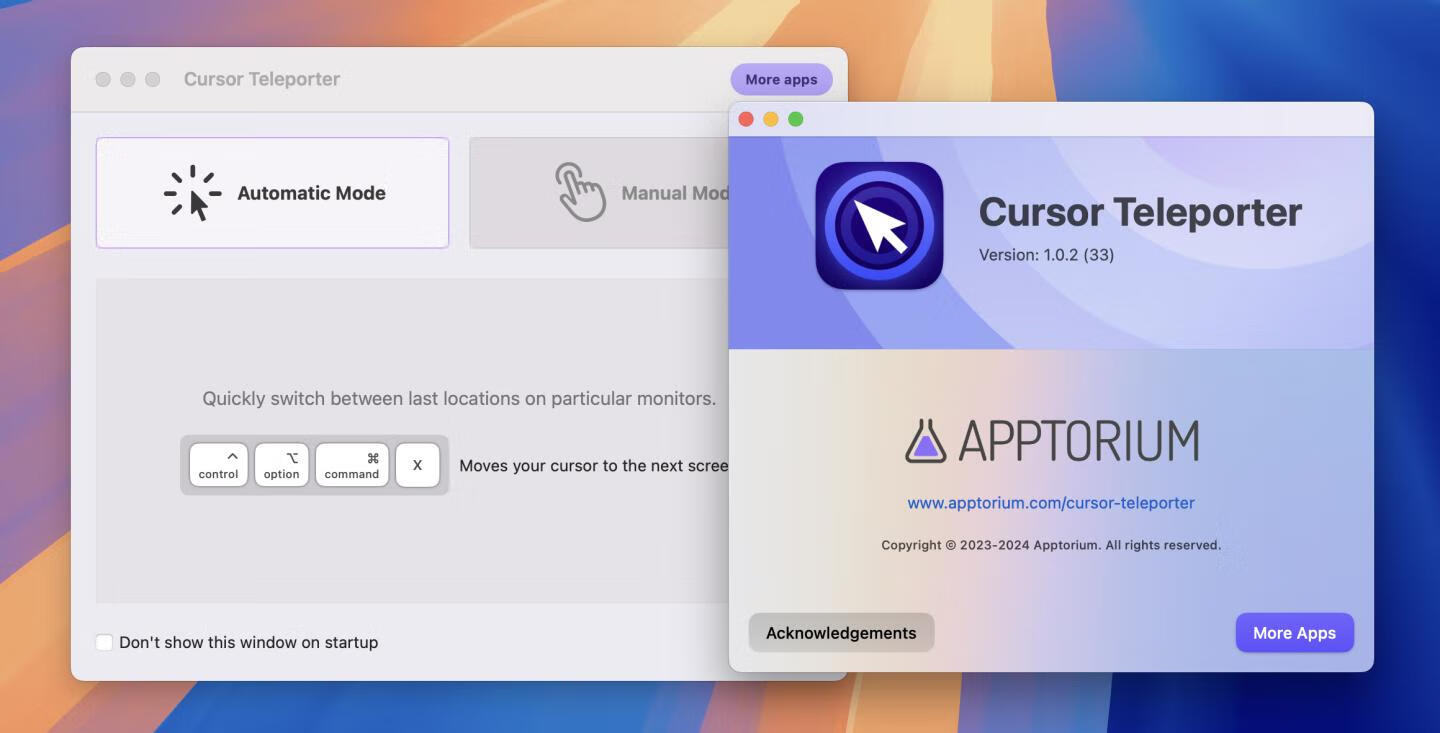Screen dimensions: 1440x733
Task: Click the command key cap
Action: pos(351,465)
